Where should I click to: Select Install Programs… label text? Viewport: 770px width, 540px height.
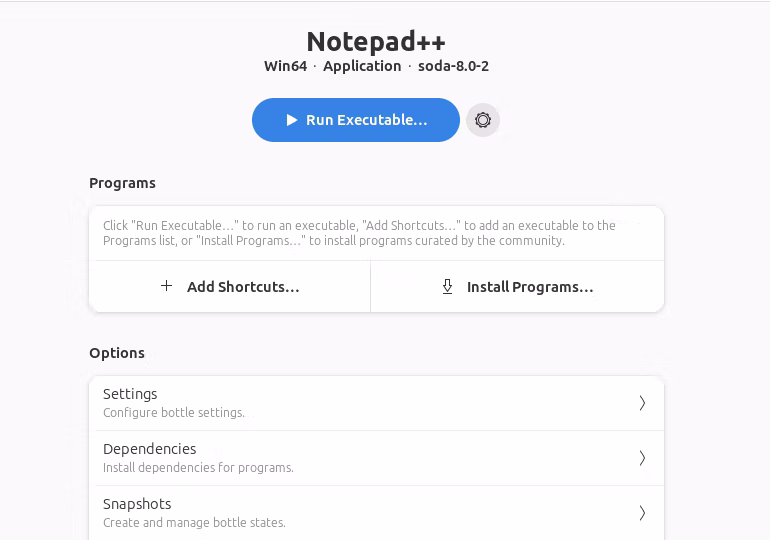(x=530, y=287)
